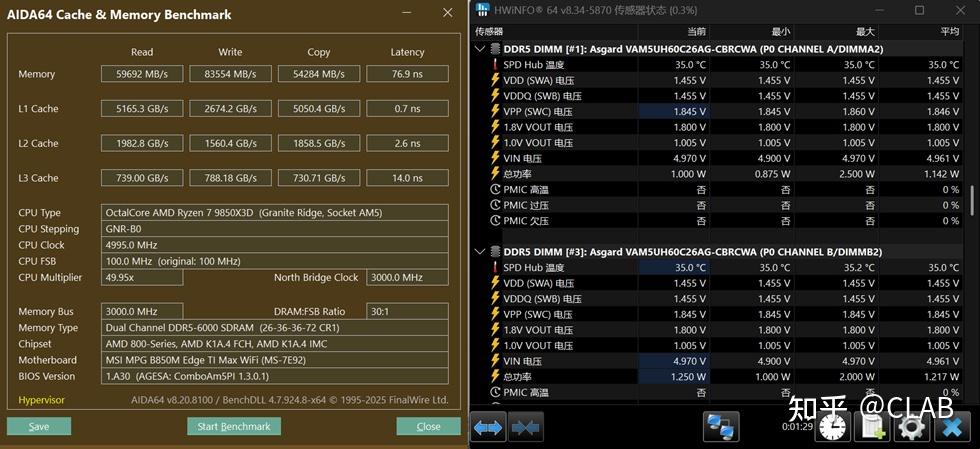
Task: Click the lightning icon of DIMM #3 VDD (SWA) 电压
Action: click(495, 283)
